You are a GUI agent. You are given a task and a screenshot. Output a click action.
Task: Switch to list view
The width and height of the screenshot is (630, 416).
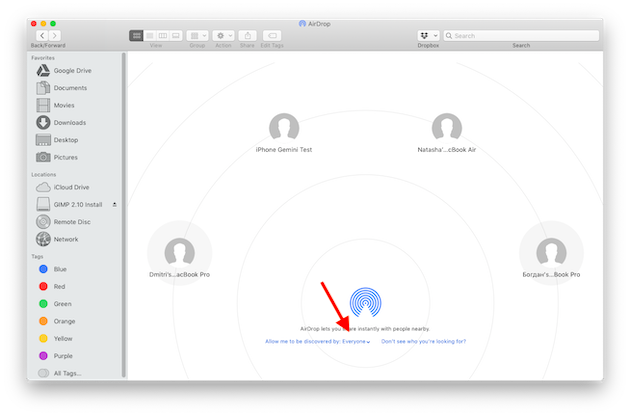pyautogui.click(x=150, y=36)
